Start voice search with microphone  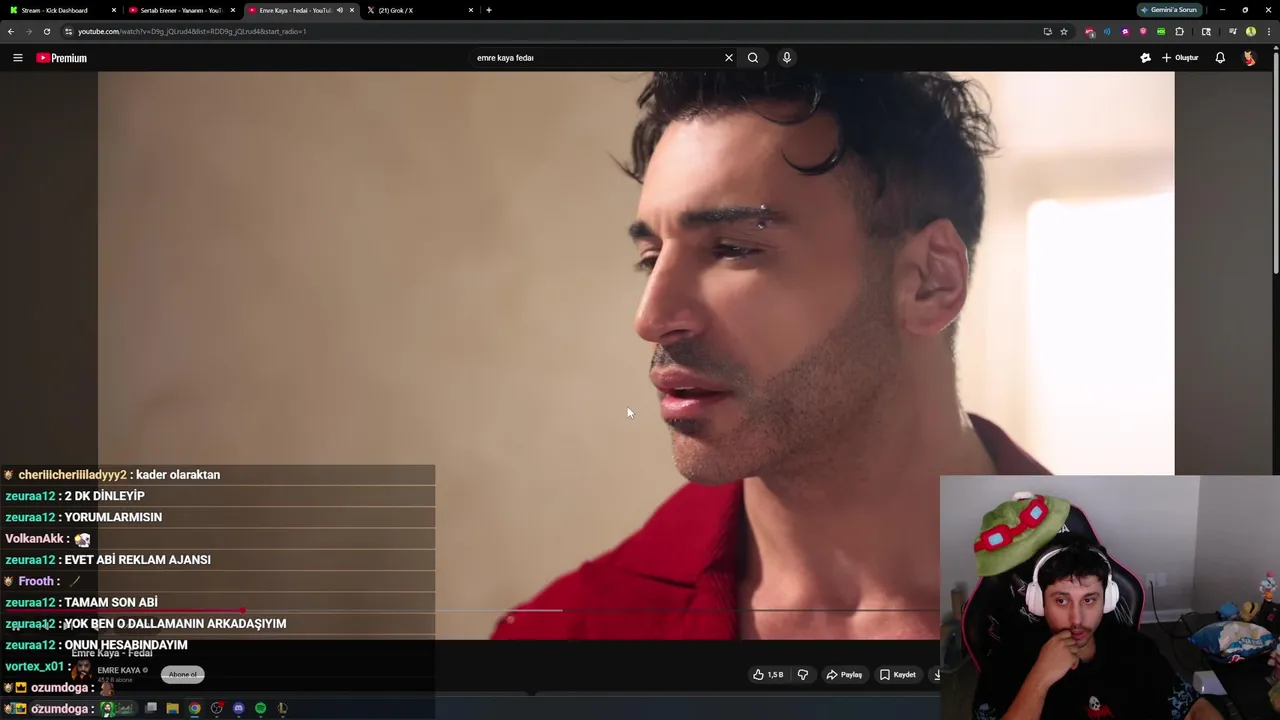787,58
